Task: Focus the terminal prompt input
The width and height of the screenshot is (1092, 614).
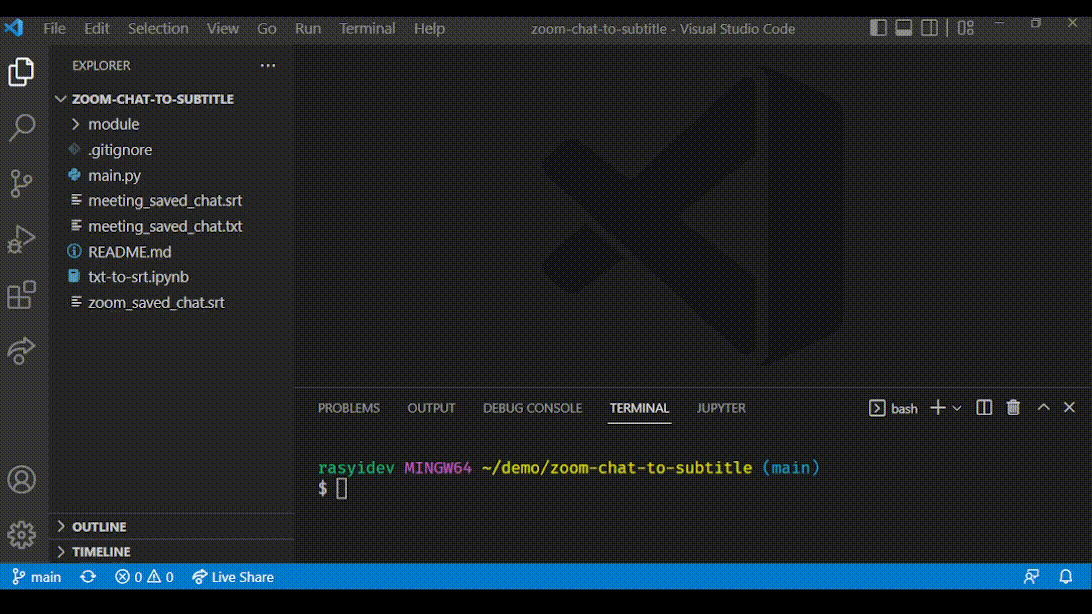Action: pyautogui.click(x=341, y=489)
